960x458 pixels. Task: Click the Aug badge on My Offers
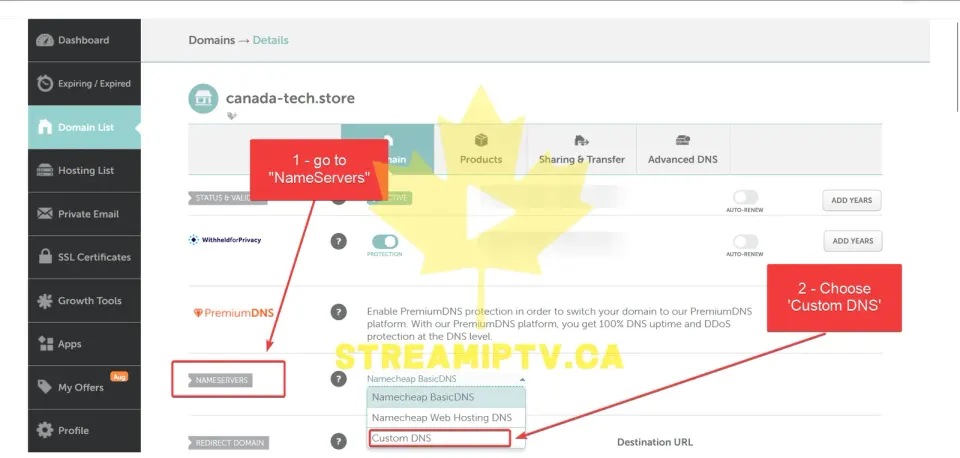click(119, 377)
